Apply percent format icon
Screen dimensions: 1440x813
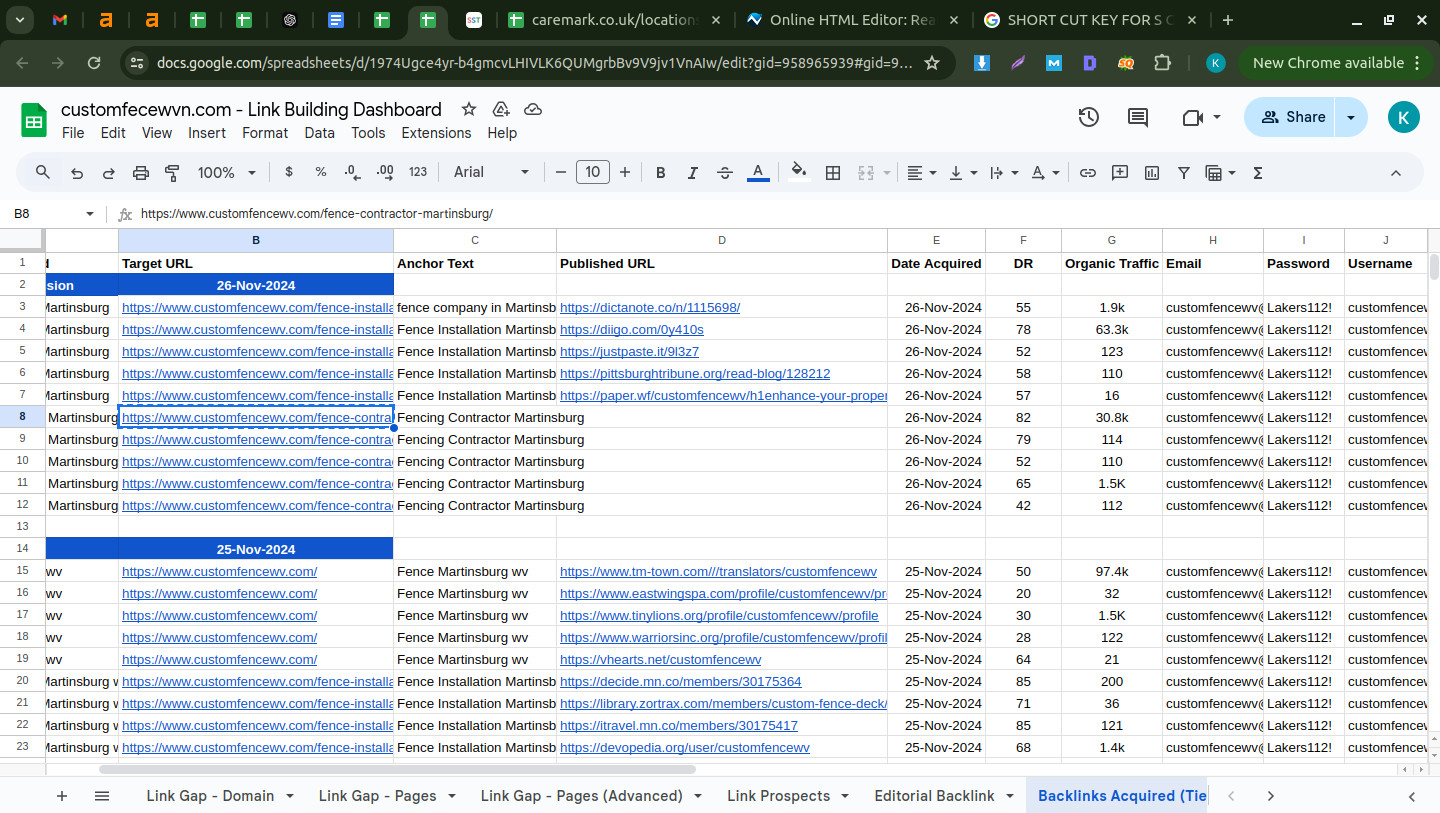coord(321,172)
